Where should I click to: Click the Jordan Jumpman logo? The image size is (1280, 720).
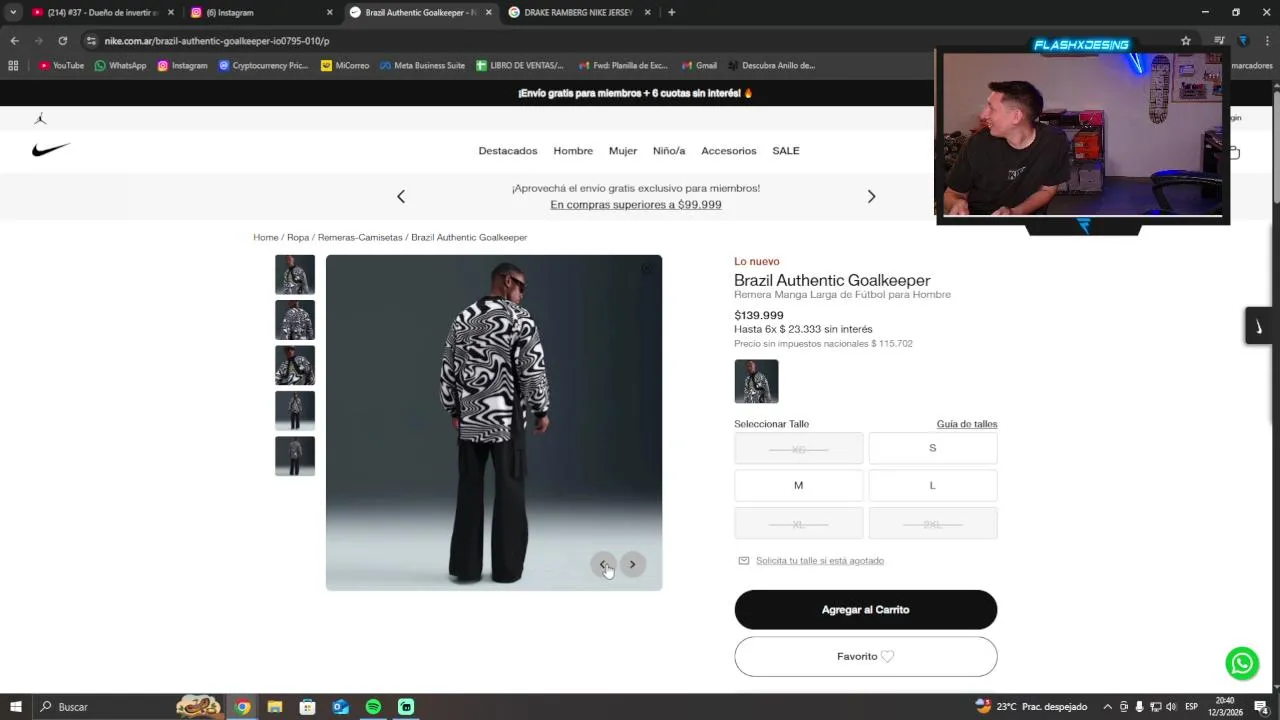[40, 118]
